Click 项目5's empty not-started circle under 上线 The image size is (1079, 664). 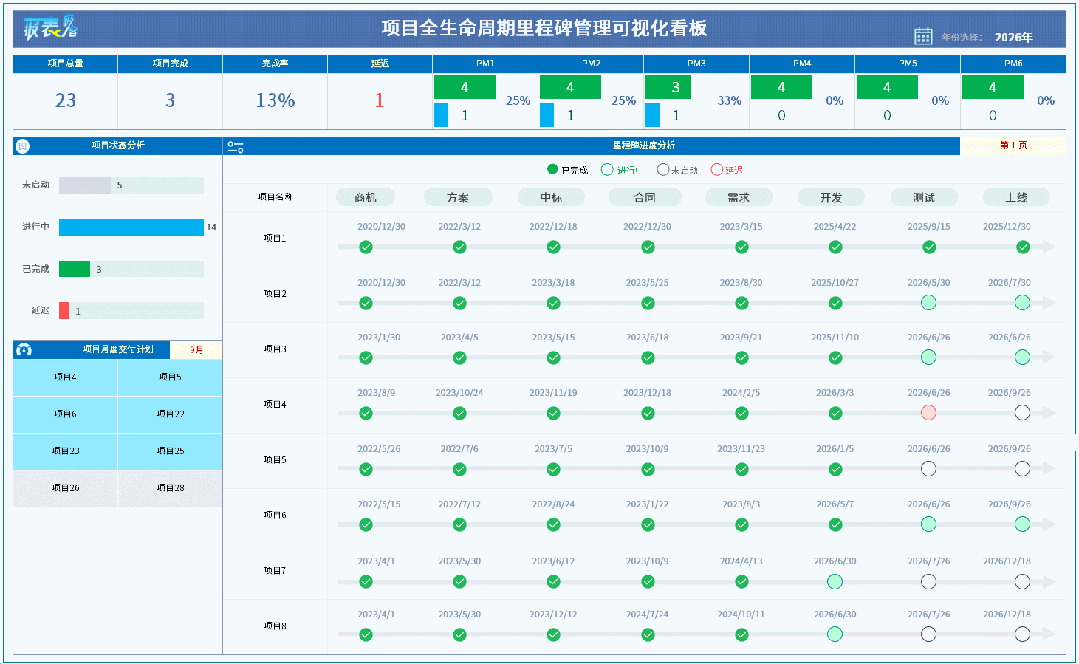pos(1022,469)
